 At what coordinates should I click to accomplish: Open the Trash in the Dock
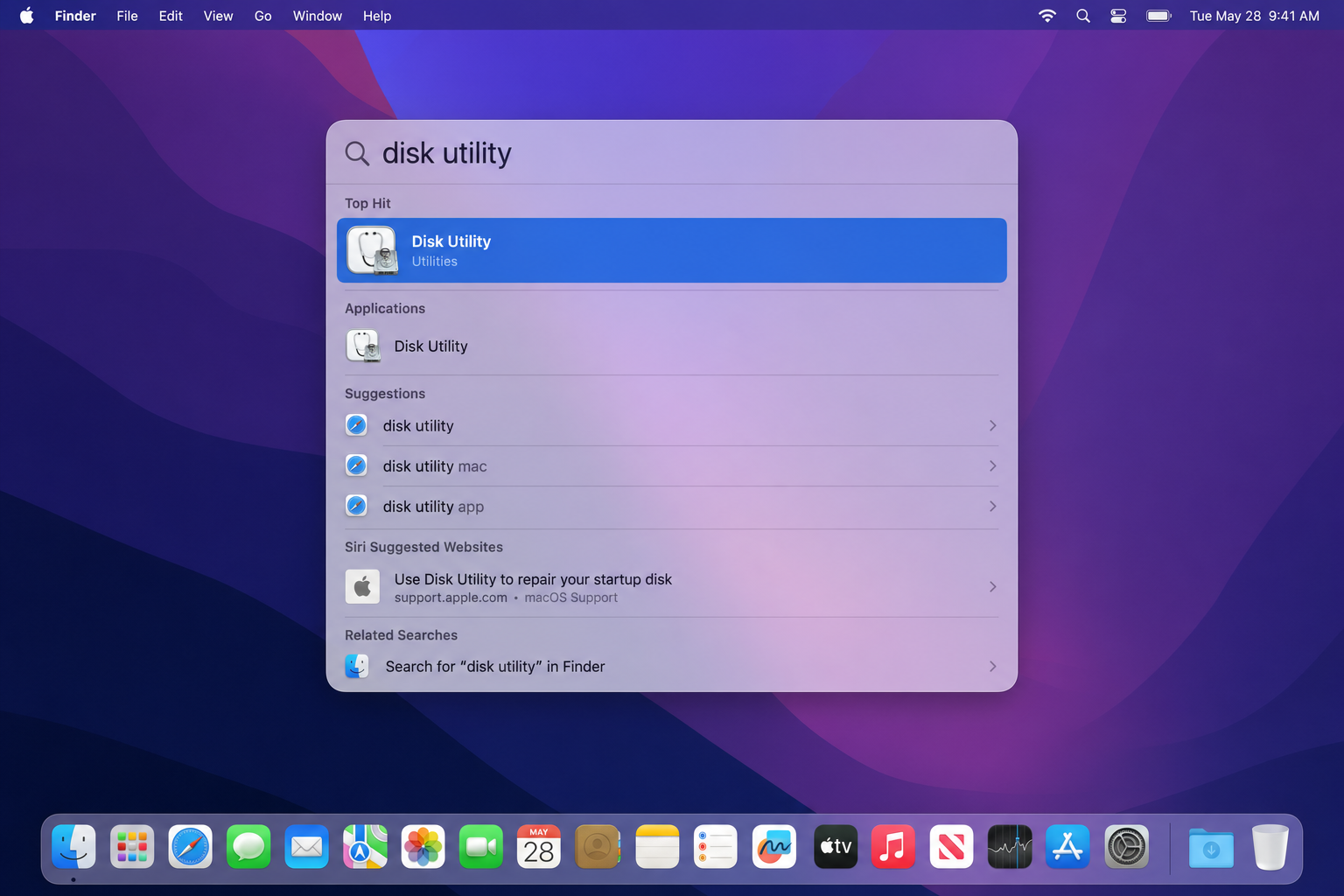(x=1270, y=847)
